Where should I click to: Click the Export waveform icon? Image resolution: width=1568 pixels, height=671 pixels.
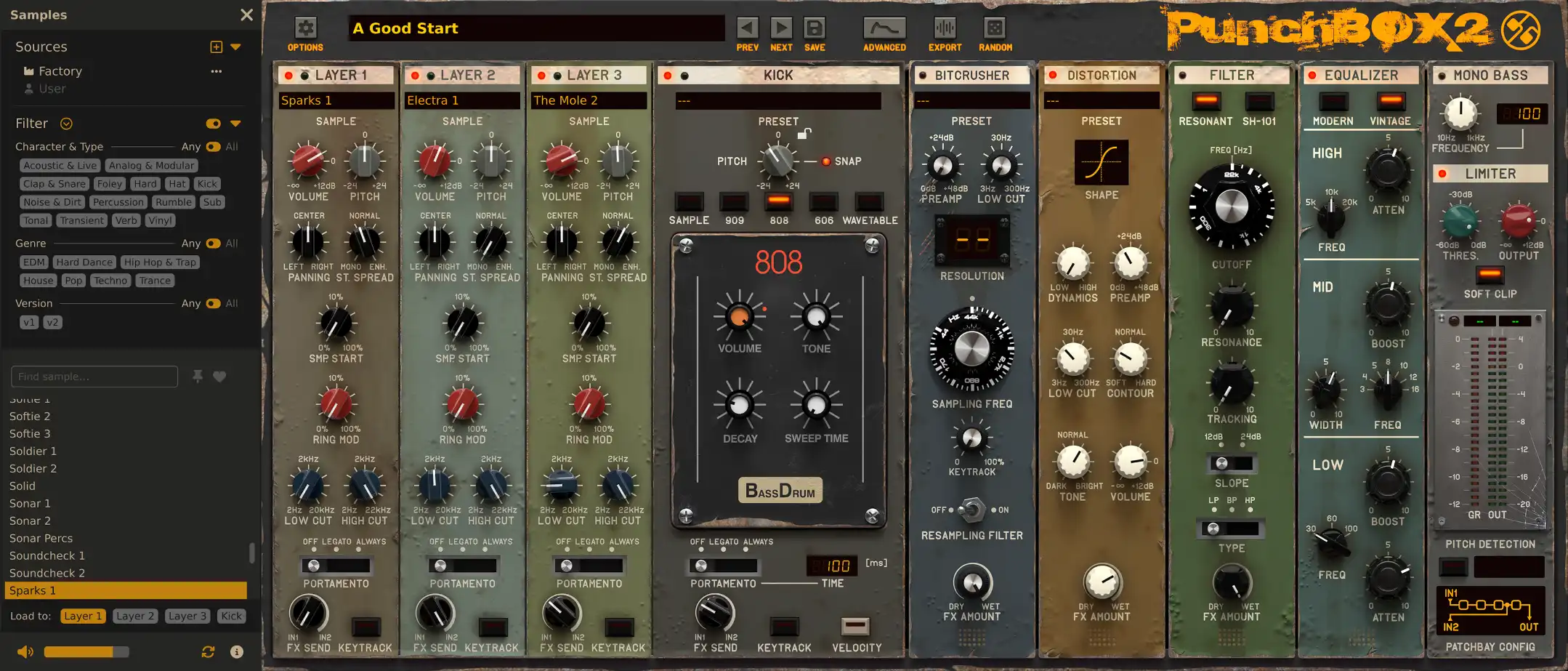click(x=945, y=28)
